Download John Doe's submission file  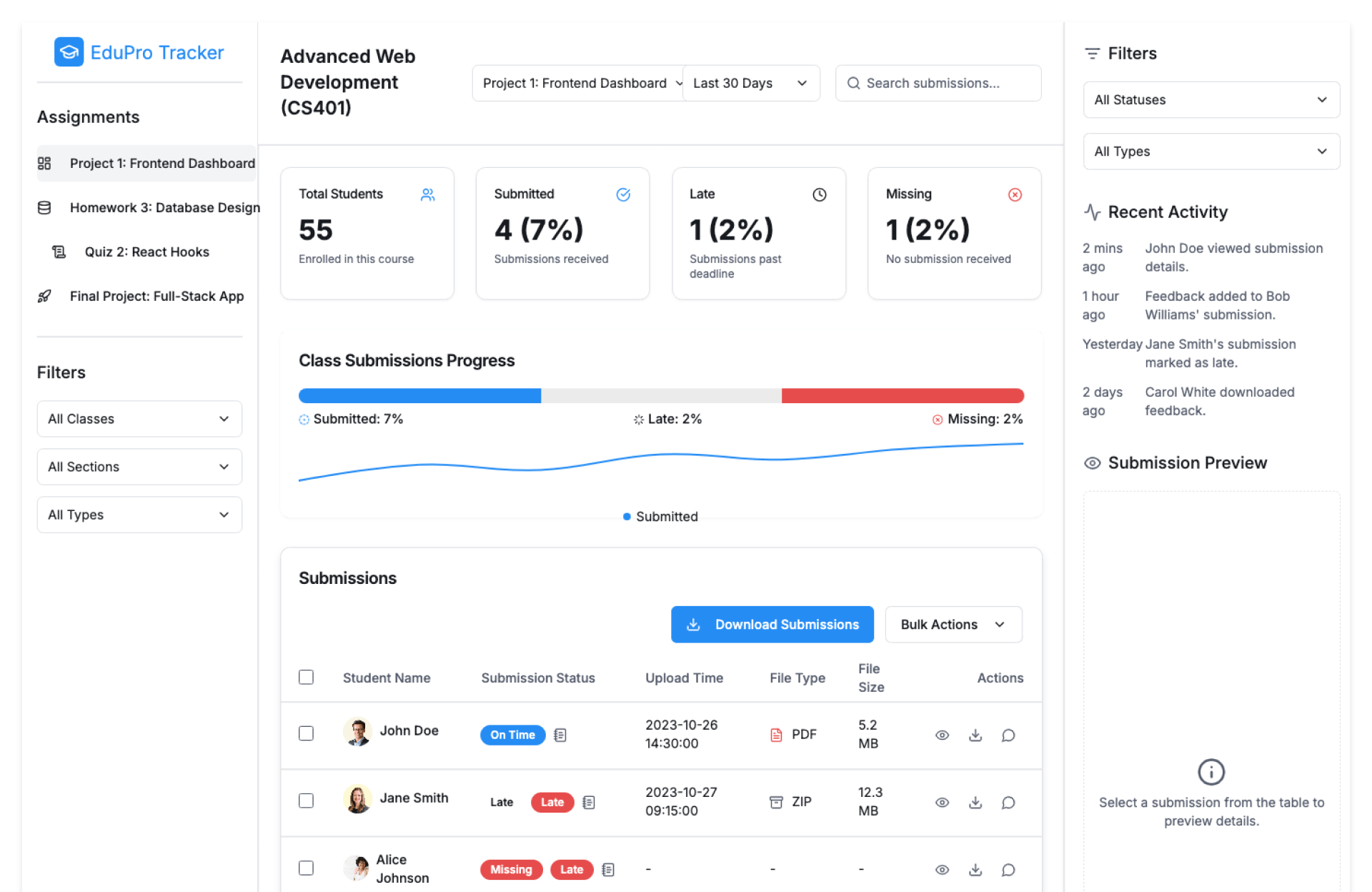click(x=975, y=735)
